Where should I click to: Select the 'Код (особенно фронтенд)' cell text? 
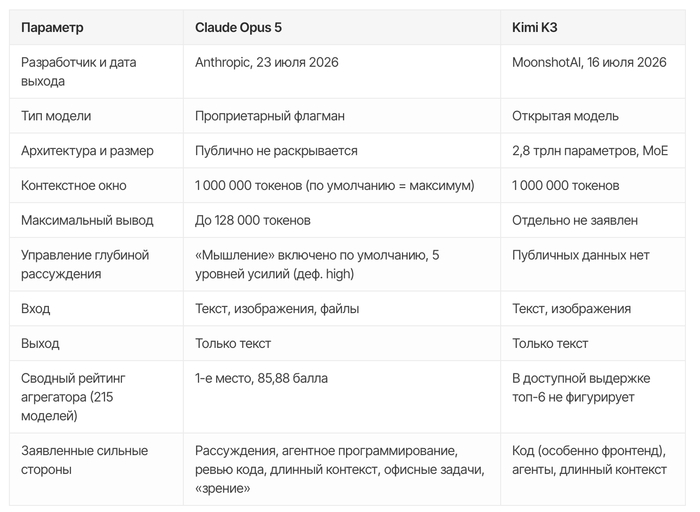(x=588, y=451)
